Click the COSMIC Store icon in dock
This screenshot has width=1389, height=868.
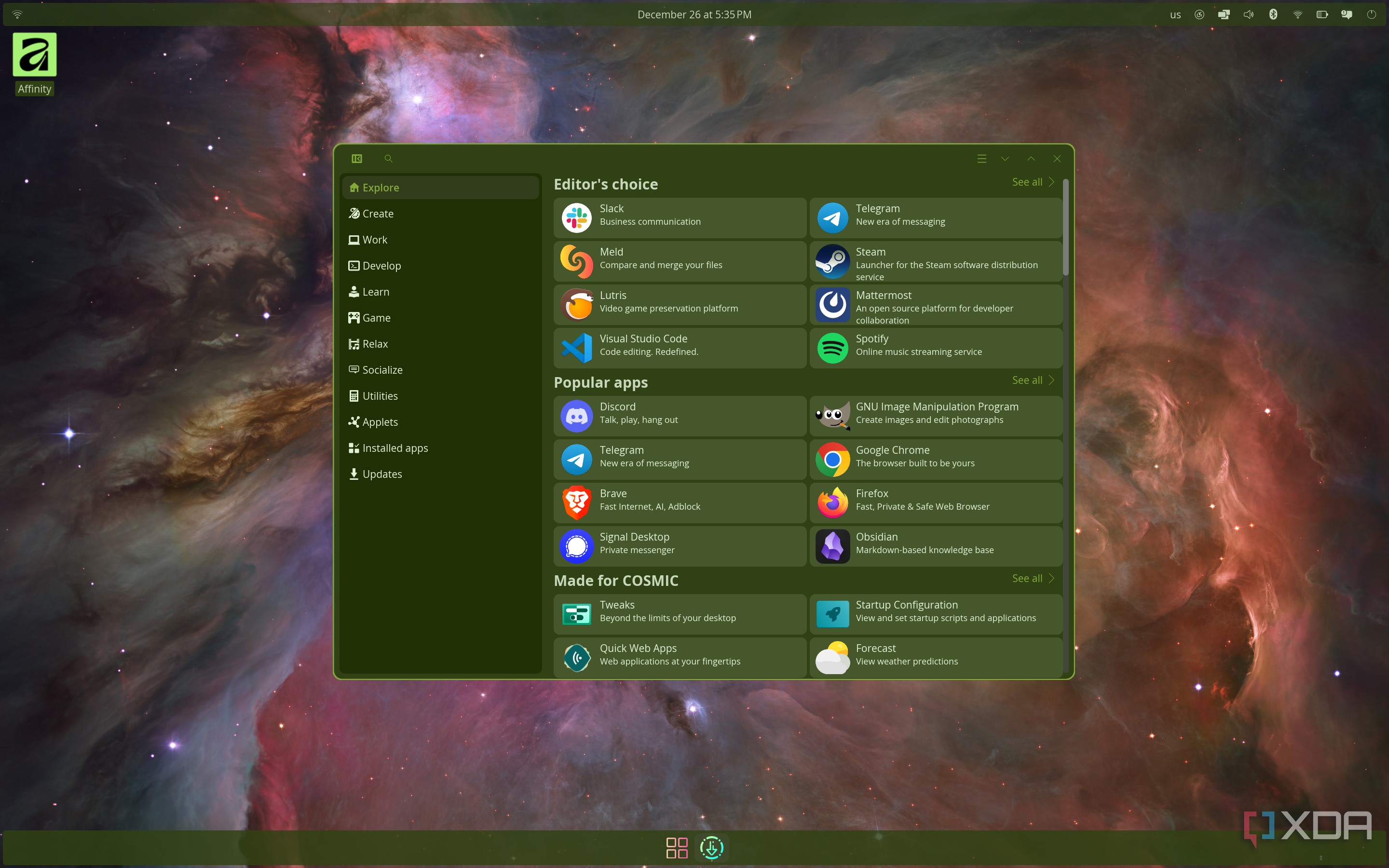712,847
